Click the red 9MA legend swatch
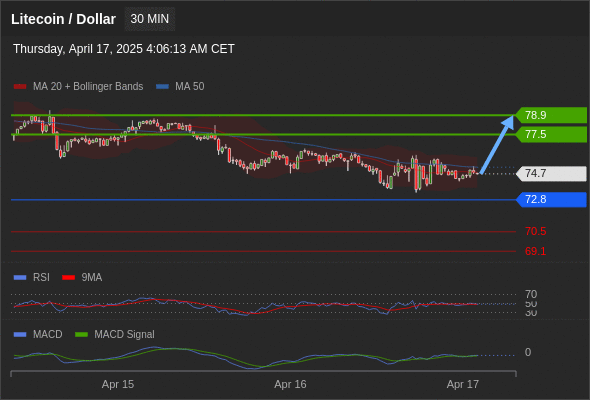The height and width of the screenshot is (400, 590). [68, 278]
